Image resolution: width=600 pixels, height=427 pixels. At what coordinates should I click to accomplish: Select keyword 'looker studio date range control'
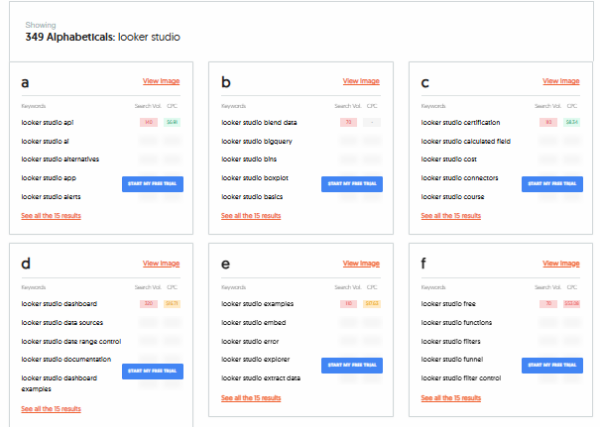71,341
